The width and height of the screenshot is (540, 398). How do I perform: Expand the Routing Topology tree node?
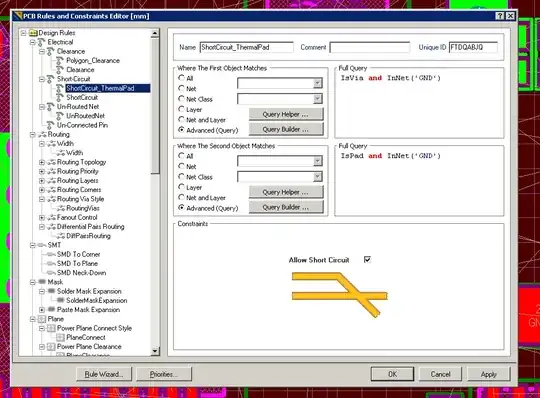(42, 162)
